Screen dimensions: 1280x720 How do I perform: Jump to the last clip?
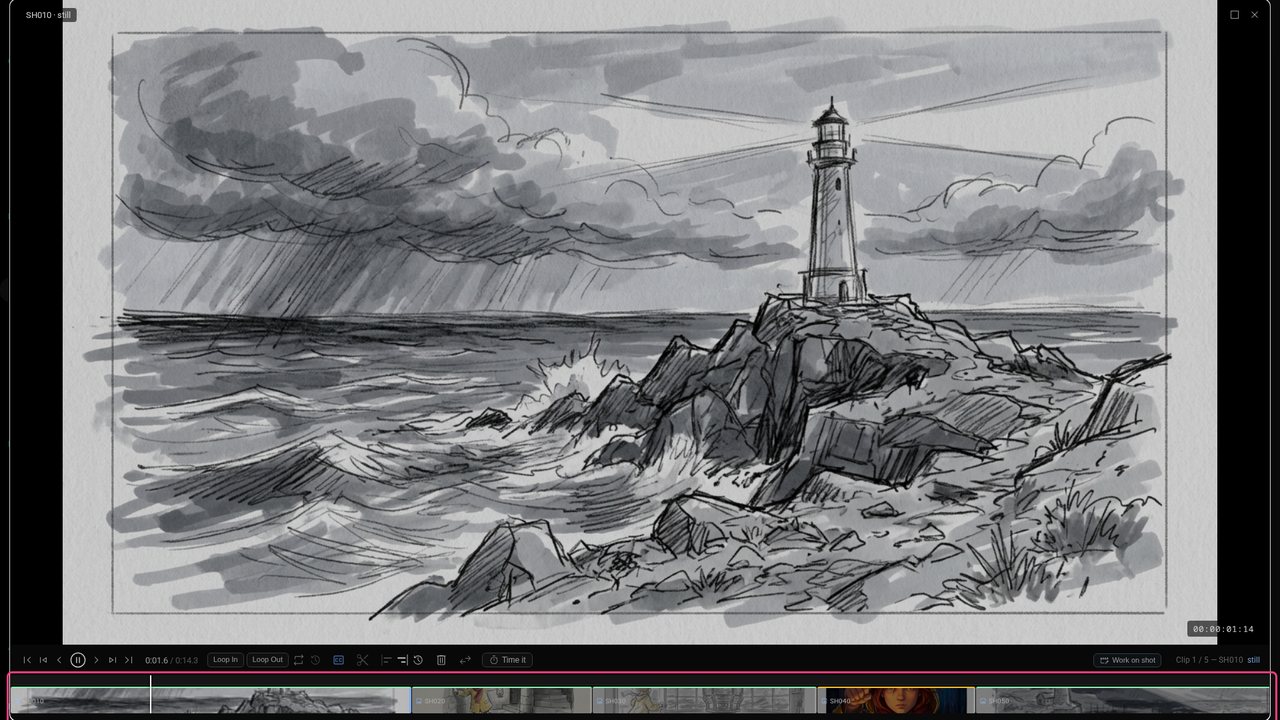(x=128, y=660)
